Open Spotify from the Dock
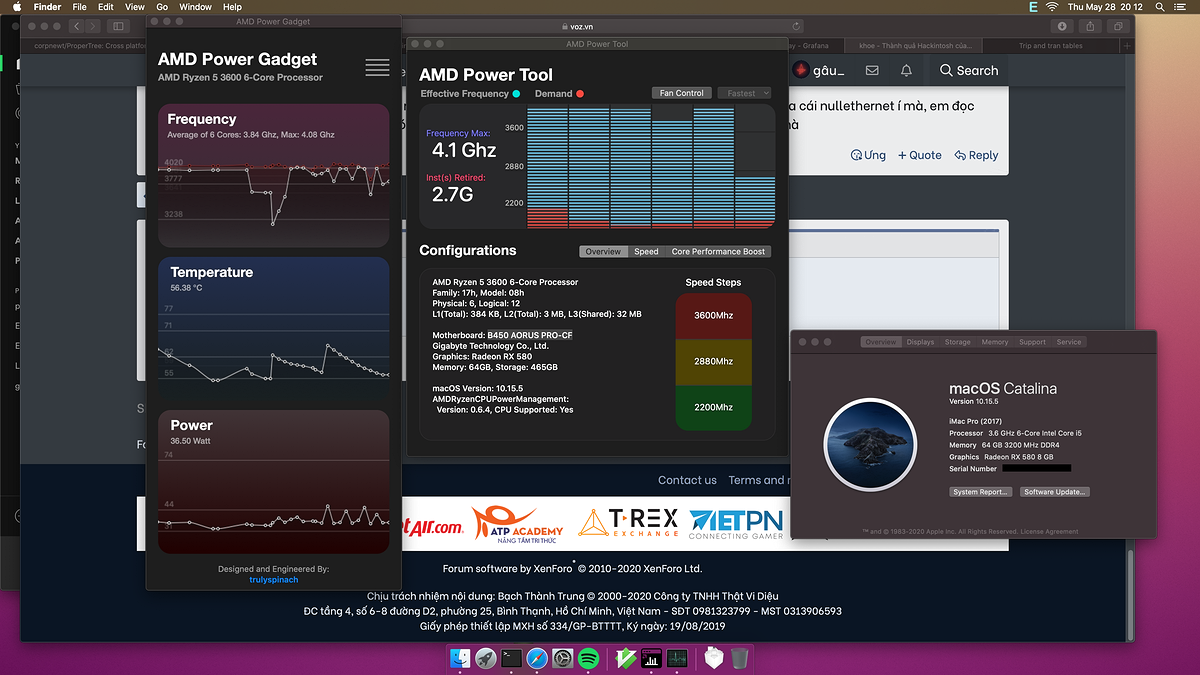 [x=589, y=658]
